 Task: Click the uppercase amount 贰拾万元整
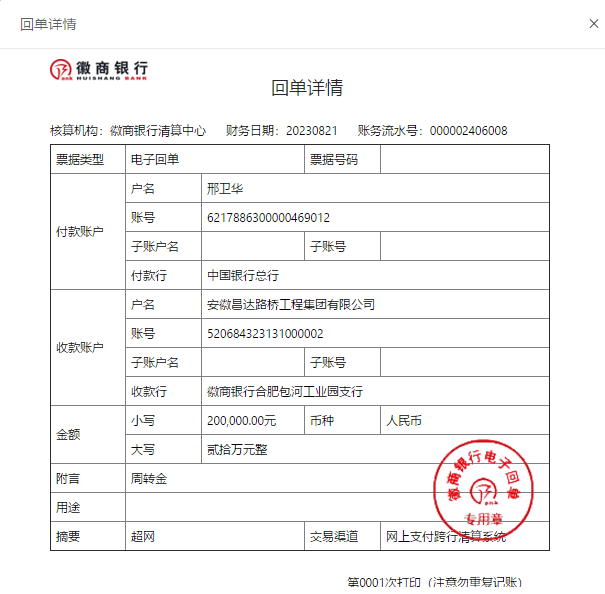coord(237,449)
